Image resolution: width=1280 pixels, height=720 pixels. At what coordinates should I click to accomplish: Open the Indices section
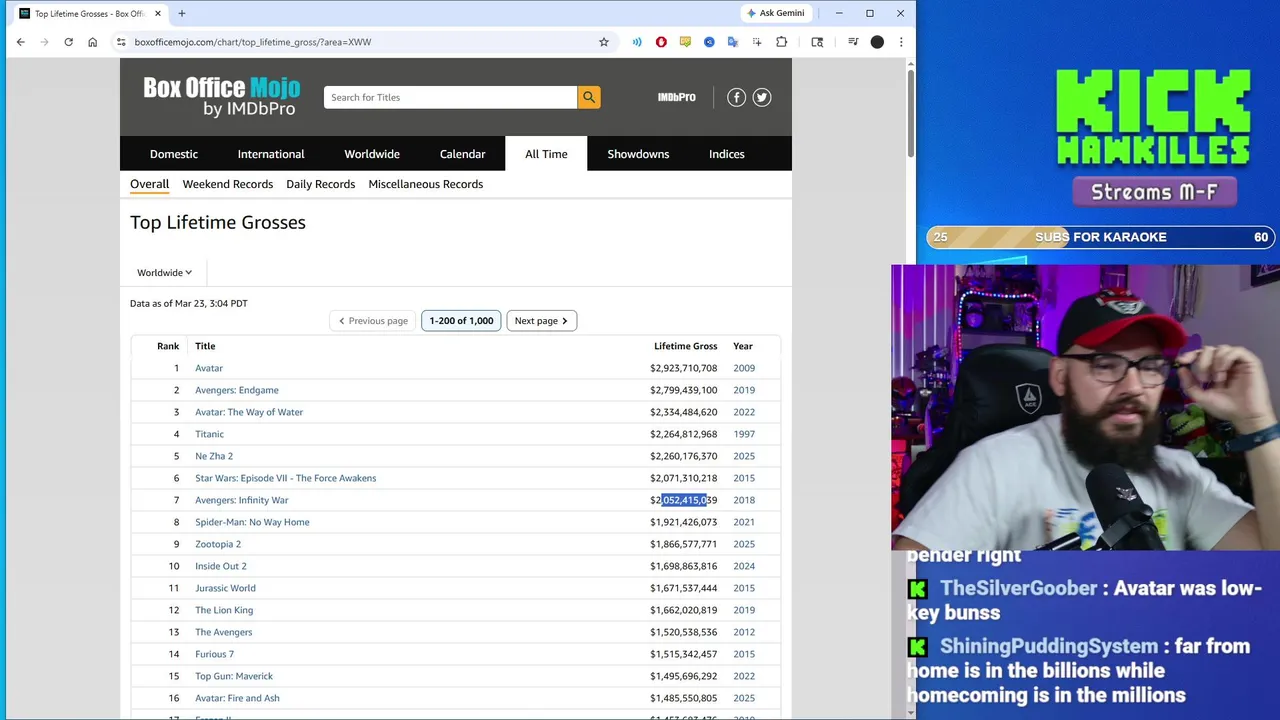(727, 154)
